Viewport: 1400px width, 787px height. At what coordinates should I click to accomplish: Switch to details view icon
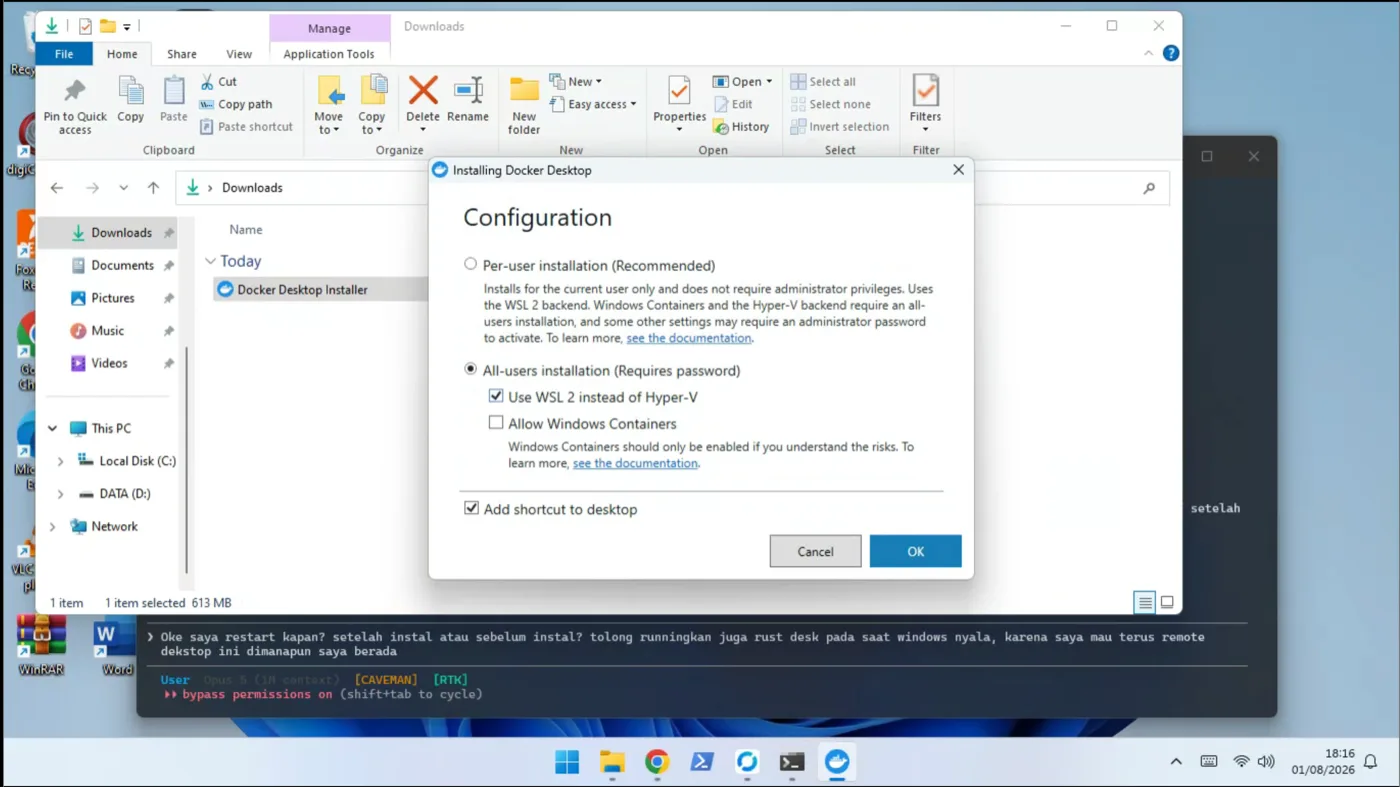point(1144,602)
